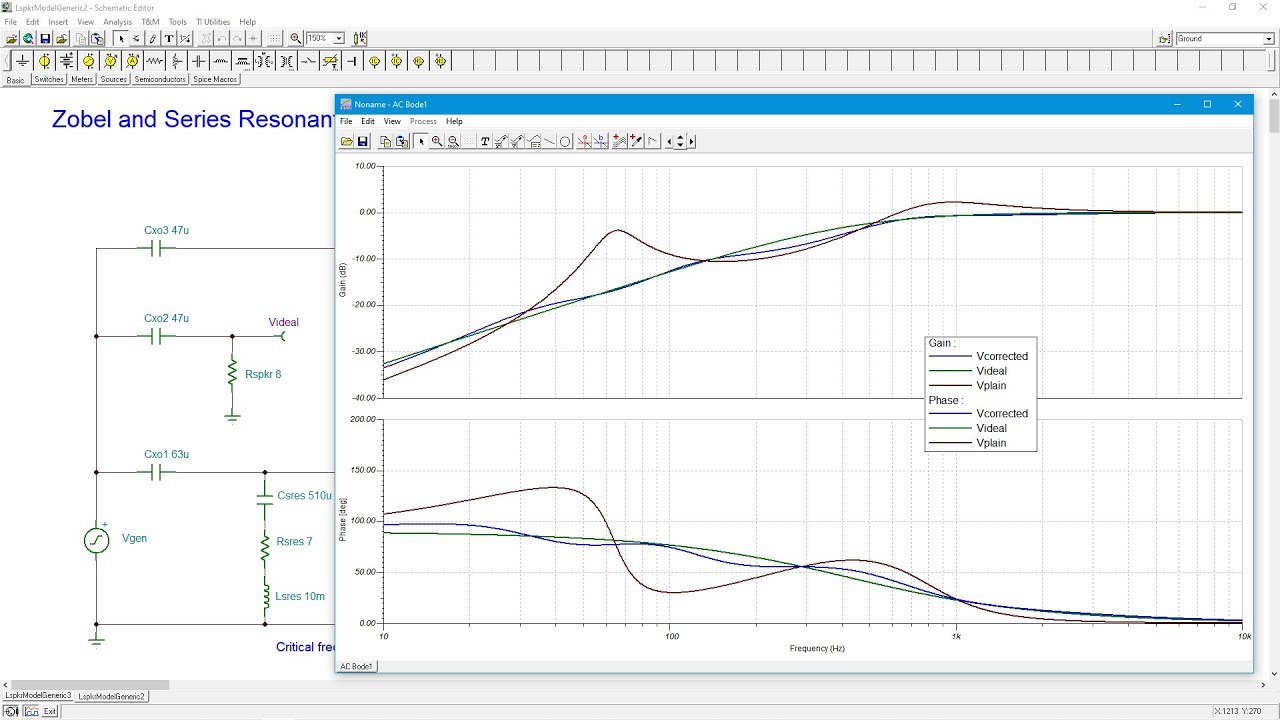Place an inductor from Basic component bar

point(220,61)
